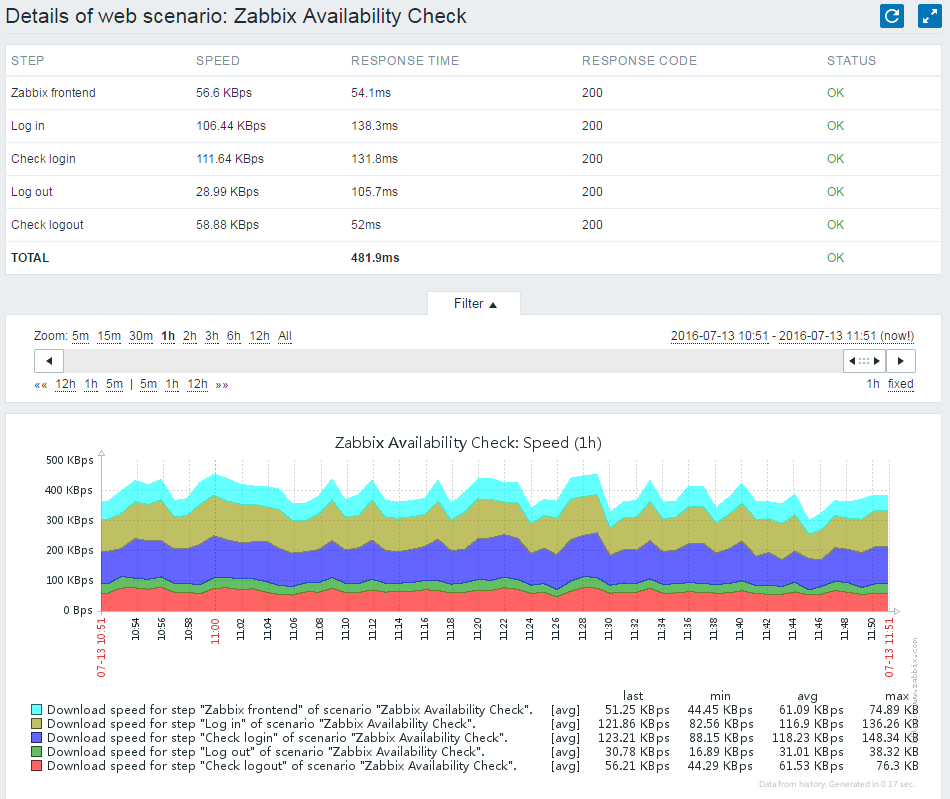Click the blue Check login legend swatch
Viewport: 950px width, 799px height.
(36, 738)
